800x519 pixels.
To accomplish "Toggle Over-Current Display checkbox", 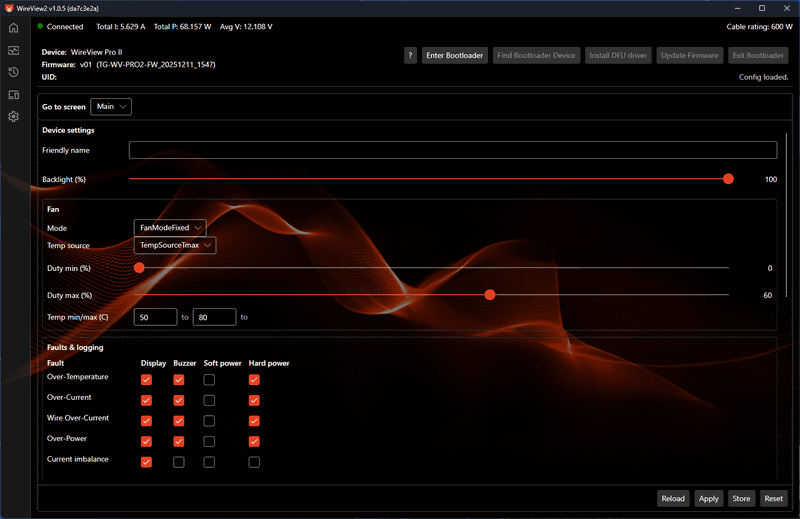I will pos(146,400).
